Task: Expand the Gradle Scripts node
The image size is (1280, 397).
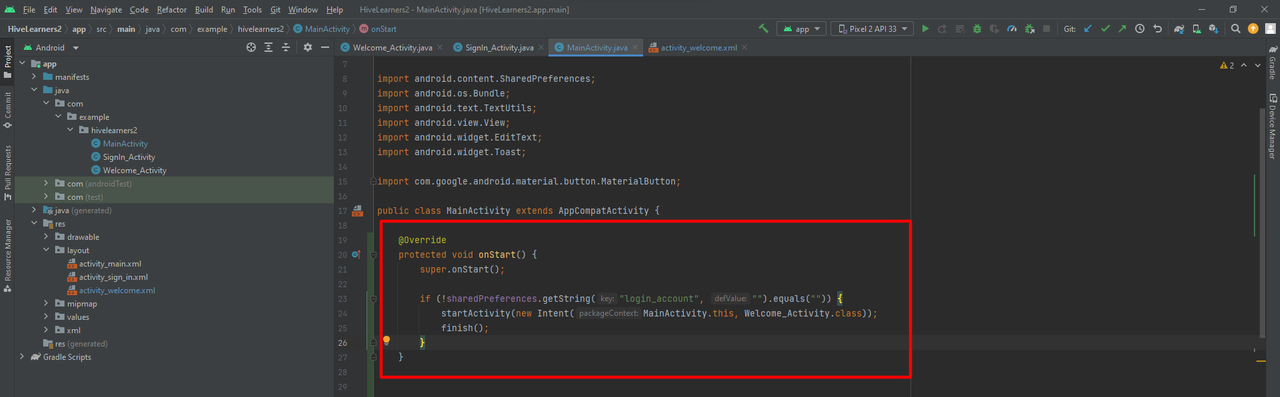Action: [x=22, y=357]
